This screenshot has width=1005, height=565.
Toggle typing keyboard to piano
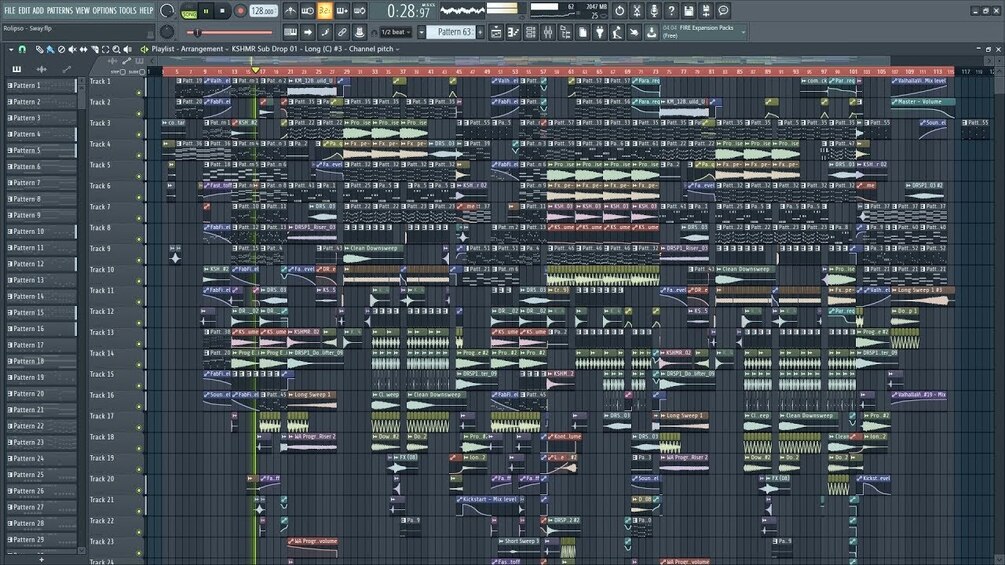click(x=290, y=31)
